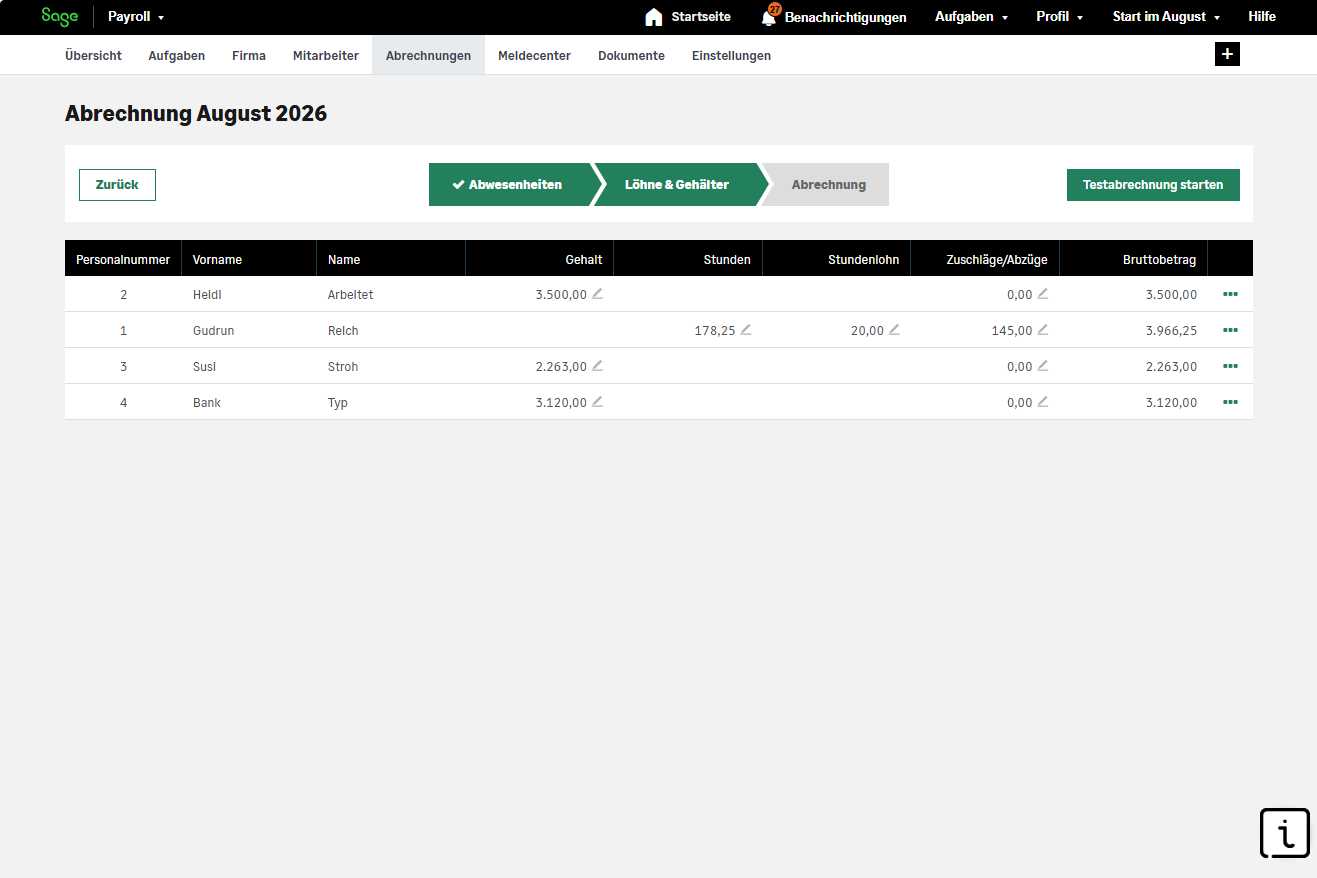Edit the 3.500,00 salary with its pencil icon
The image size is (1317, 878).
[x=597, y=294]
